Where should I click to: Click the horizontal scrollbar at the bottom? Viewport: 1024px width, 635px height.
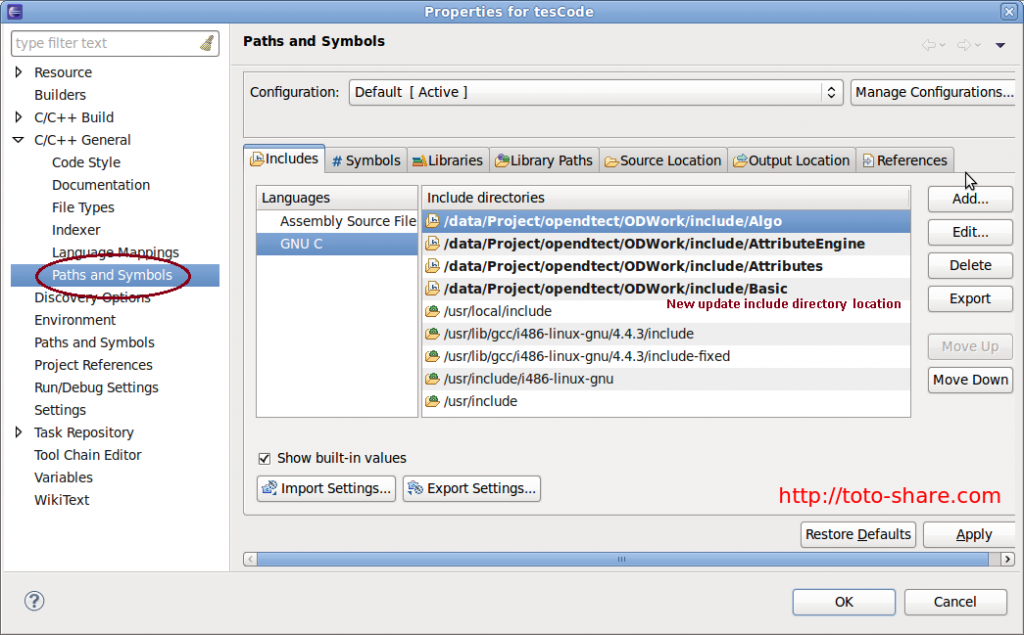coord(620,561)
